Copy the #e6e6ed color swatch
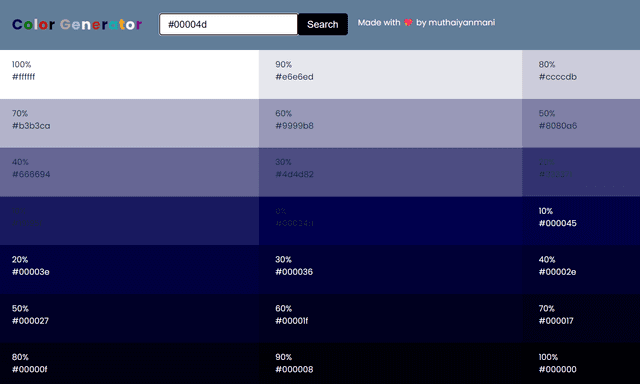640x384 pixels. coord(390,74)
